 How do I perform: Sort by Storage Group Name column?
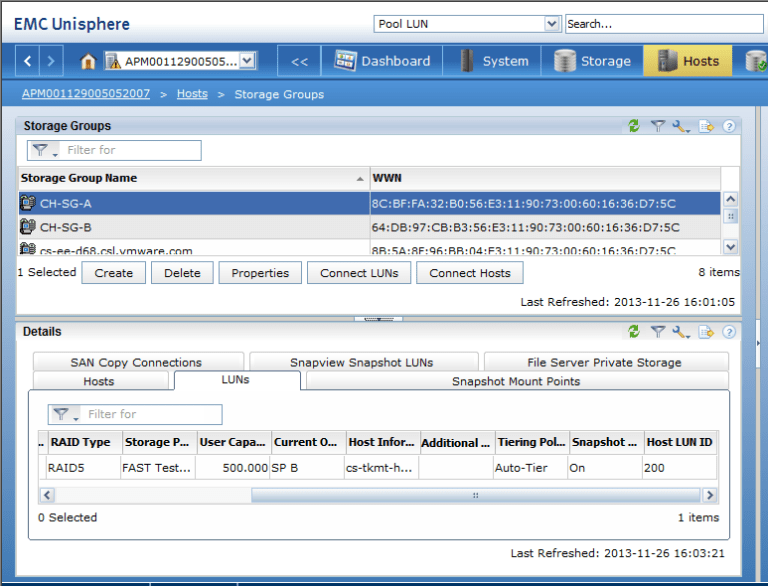coord(193,178)
